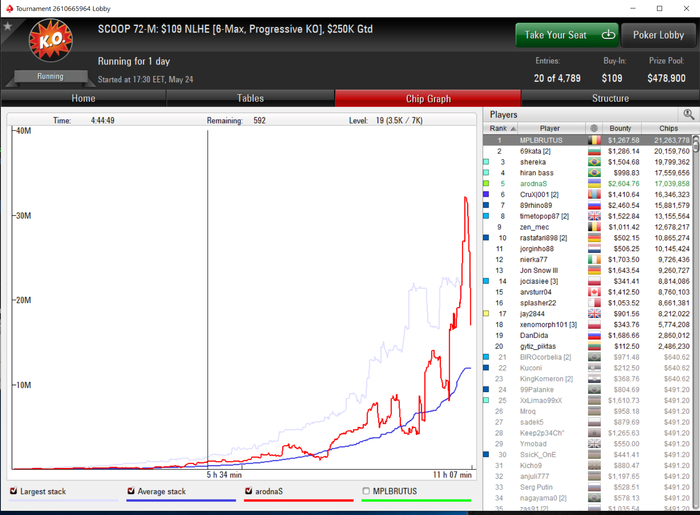Click the Take Your Seat button
Screen dimensions: 700x515
click(567, 35)
